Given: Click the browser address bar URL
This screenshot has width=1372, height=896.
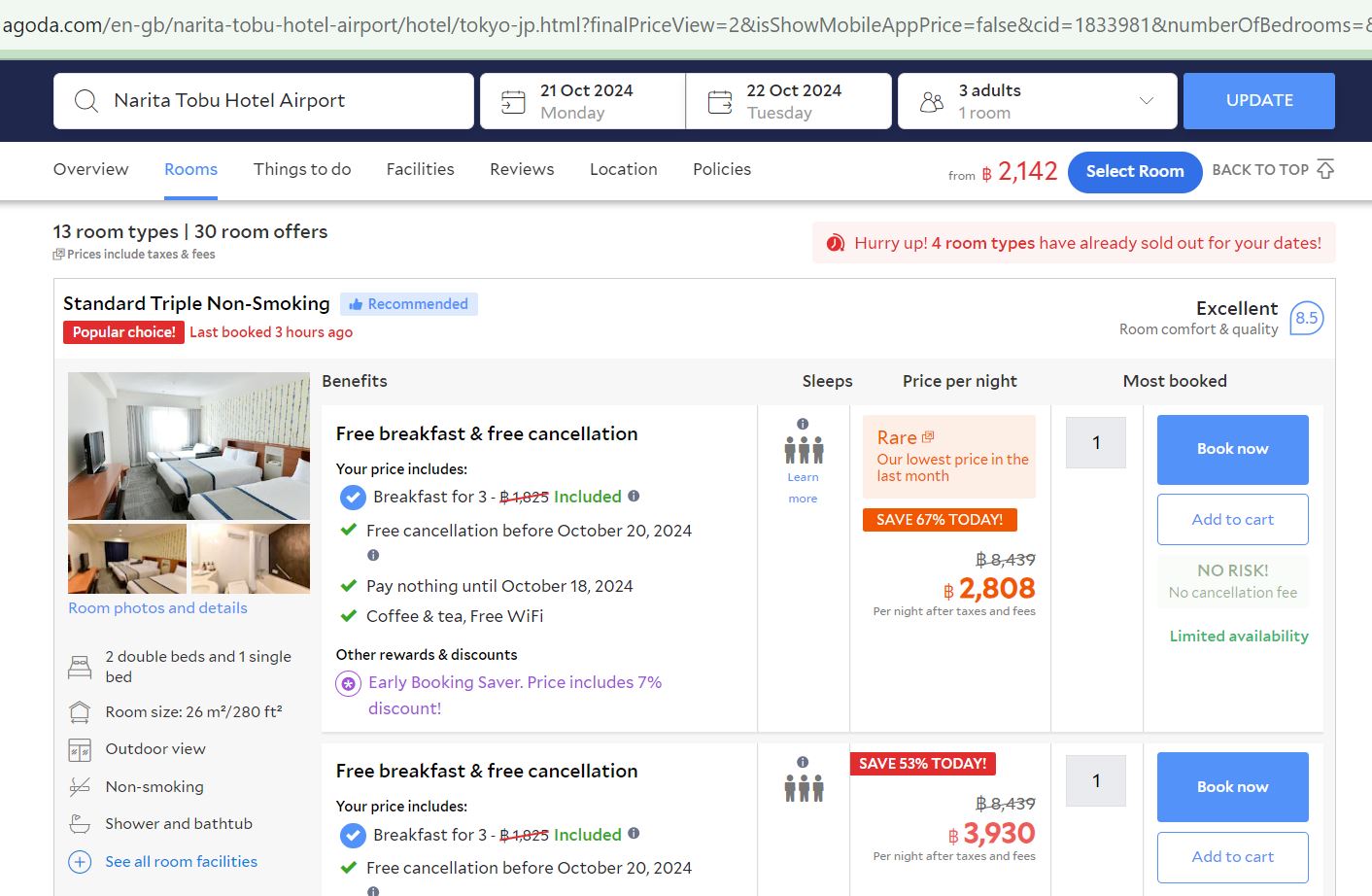Looking at the screenshot, I should [686, 25].
